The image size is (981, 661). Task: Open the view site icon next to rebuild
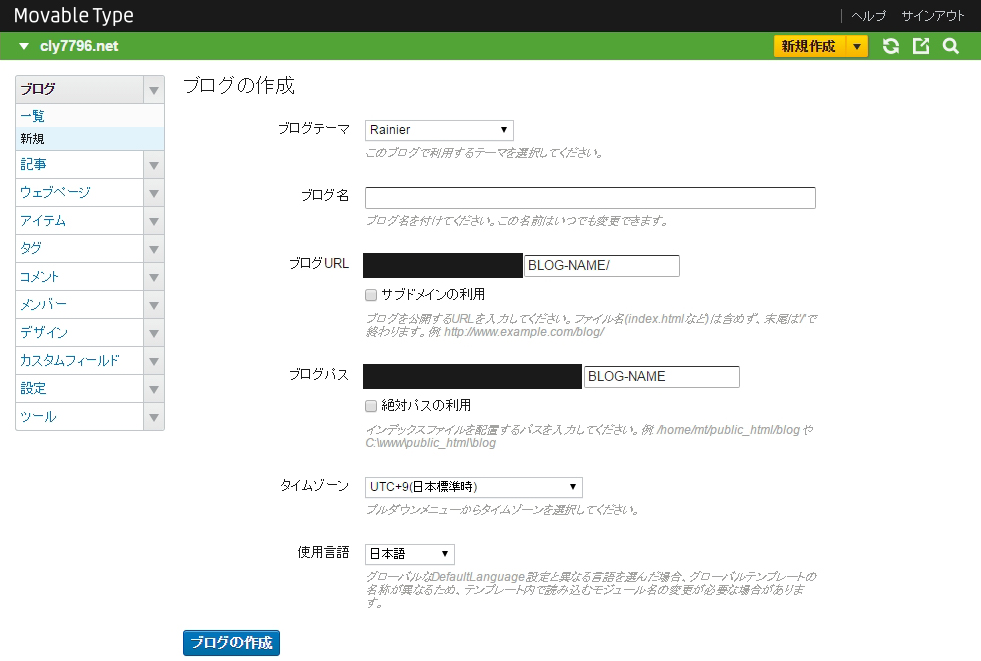(x=920, y=45)
